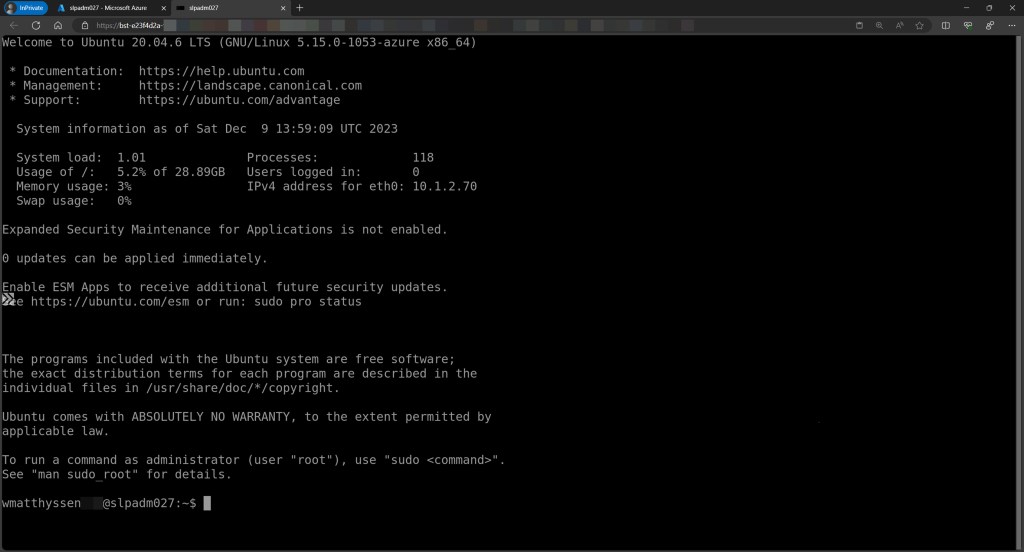
Task: Click the terminal prompt cursor line
Action: [x=207, y=503]
